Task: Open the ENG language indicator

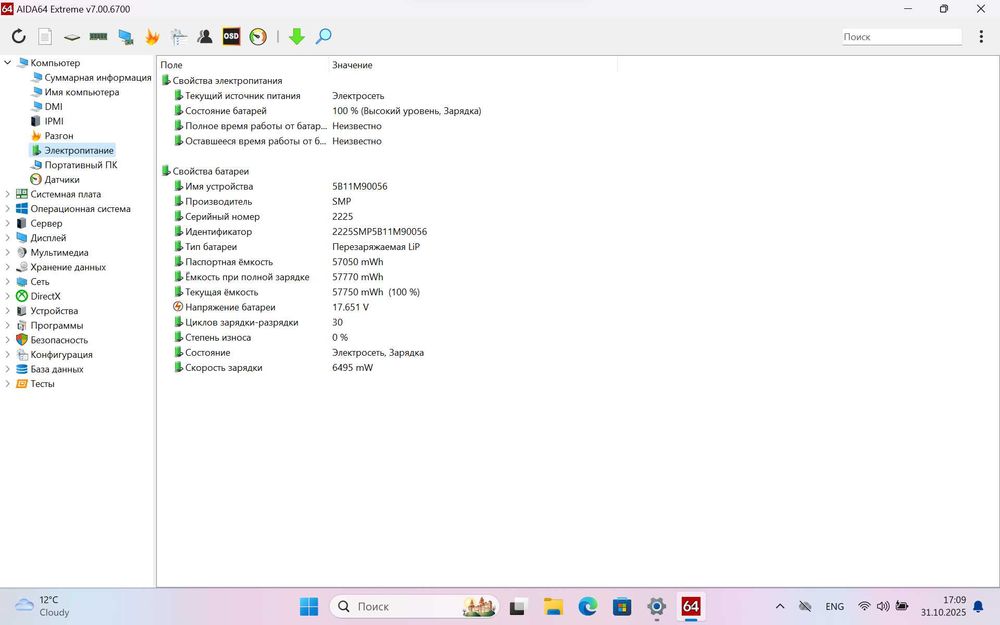Action: click(834, 607)
